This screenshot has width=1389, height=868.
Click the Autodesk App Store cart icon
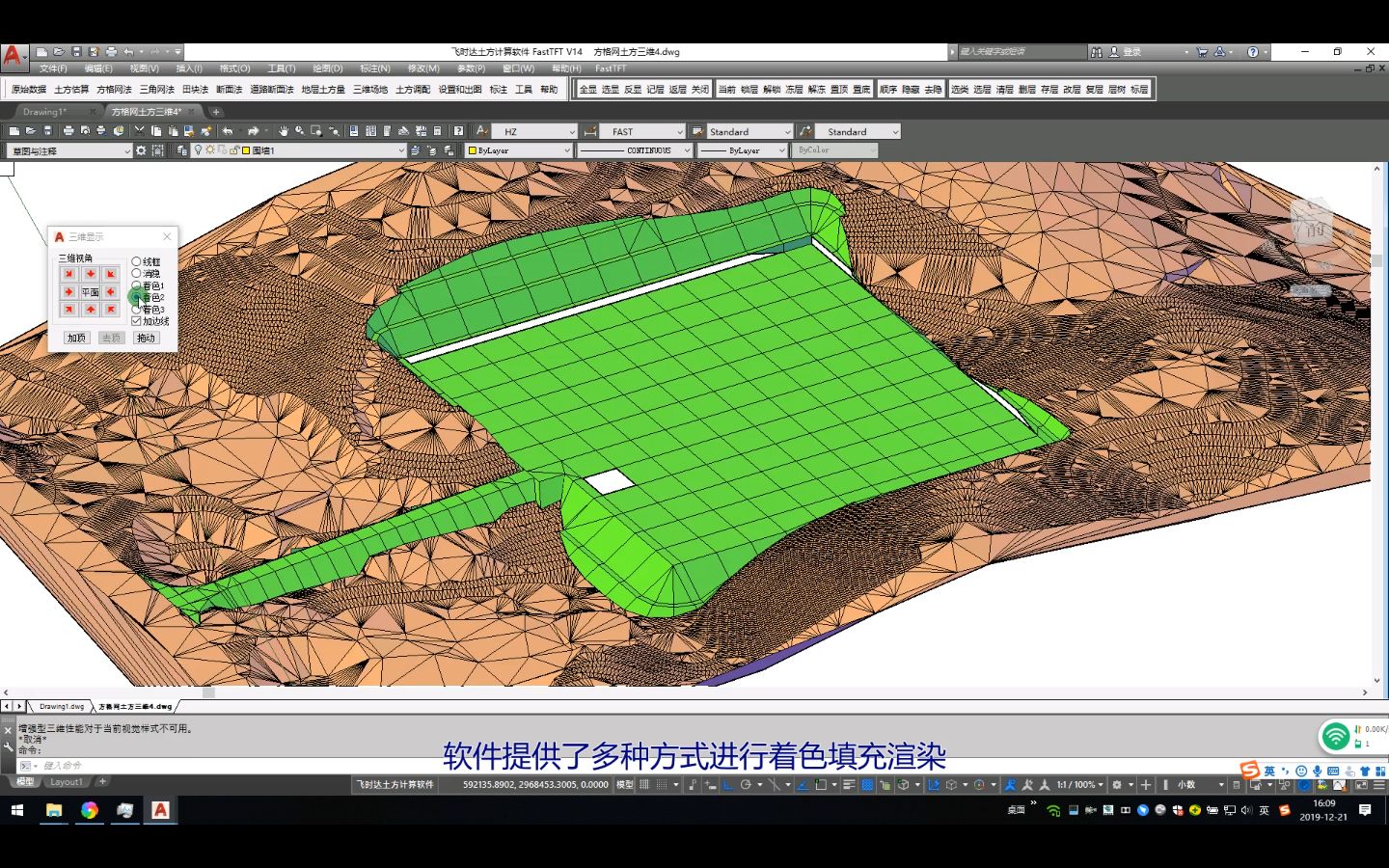[1202, 52]
